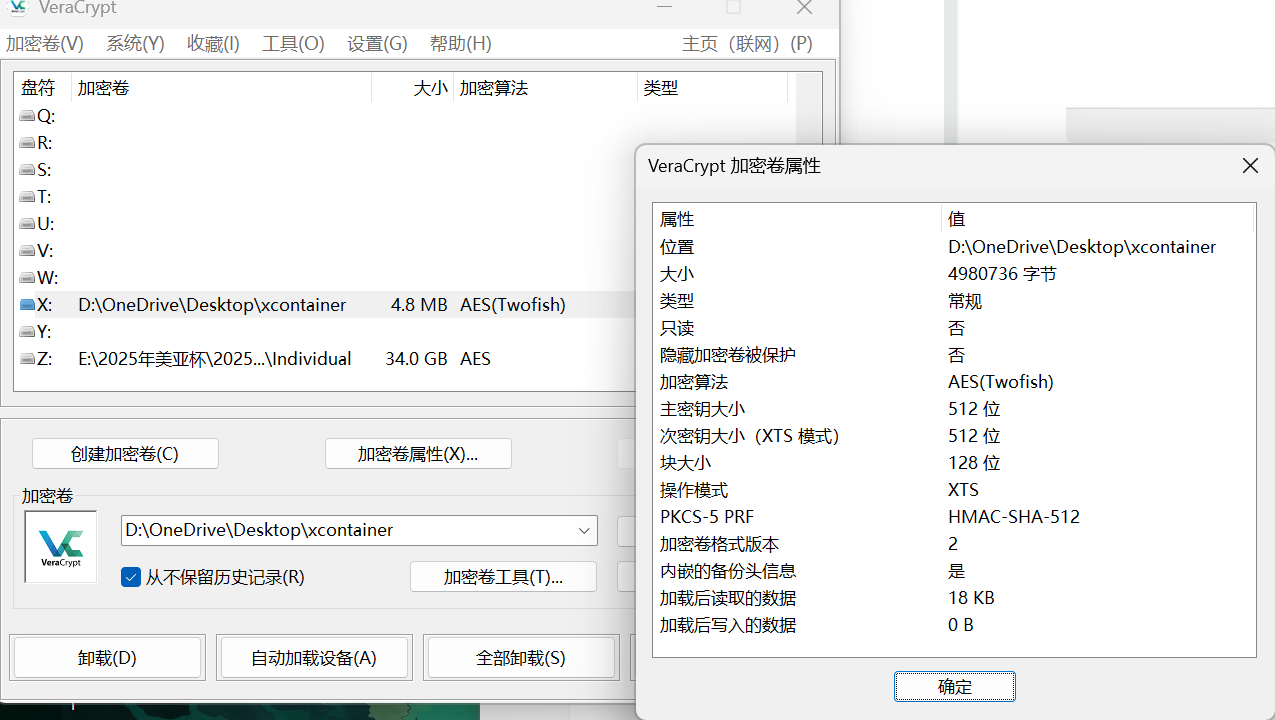Select drive icon for R:
This screenshot has height=720, width=1275.
pyautogui.click(x=27, y=143)
